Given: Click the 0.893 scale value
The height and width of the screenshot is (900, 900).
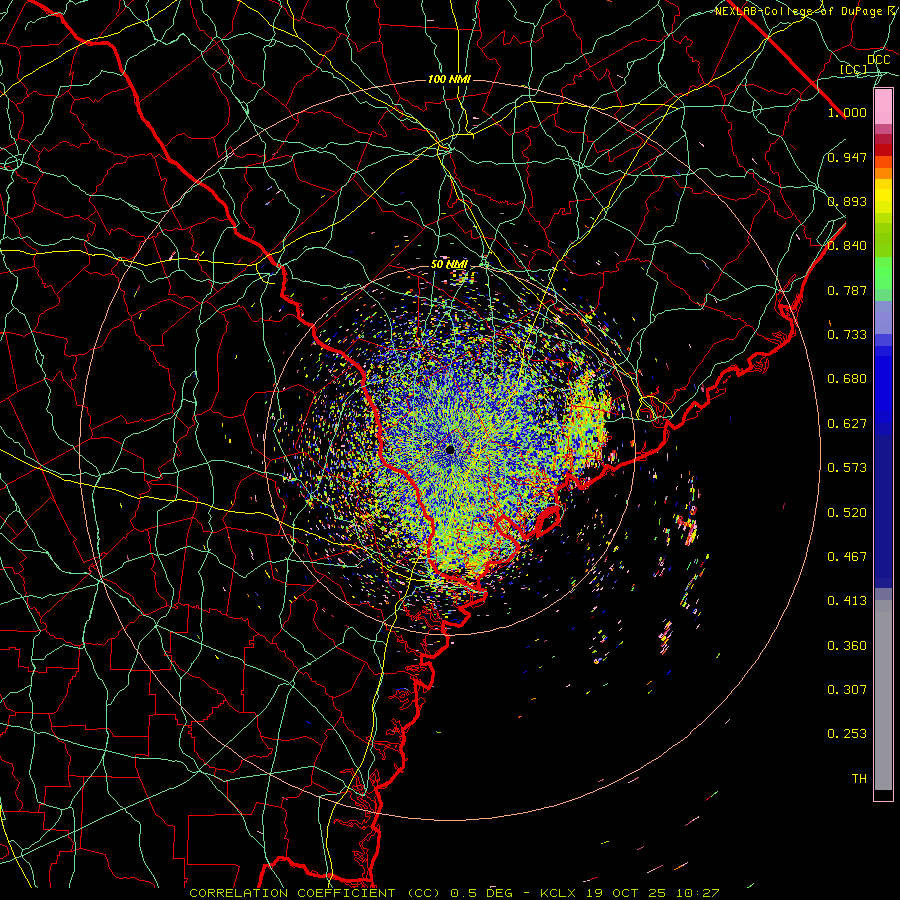Looking at the screenshot, I should pyautogui.click(x=847, y=201).
